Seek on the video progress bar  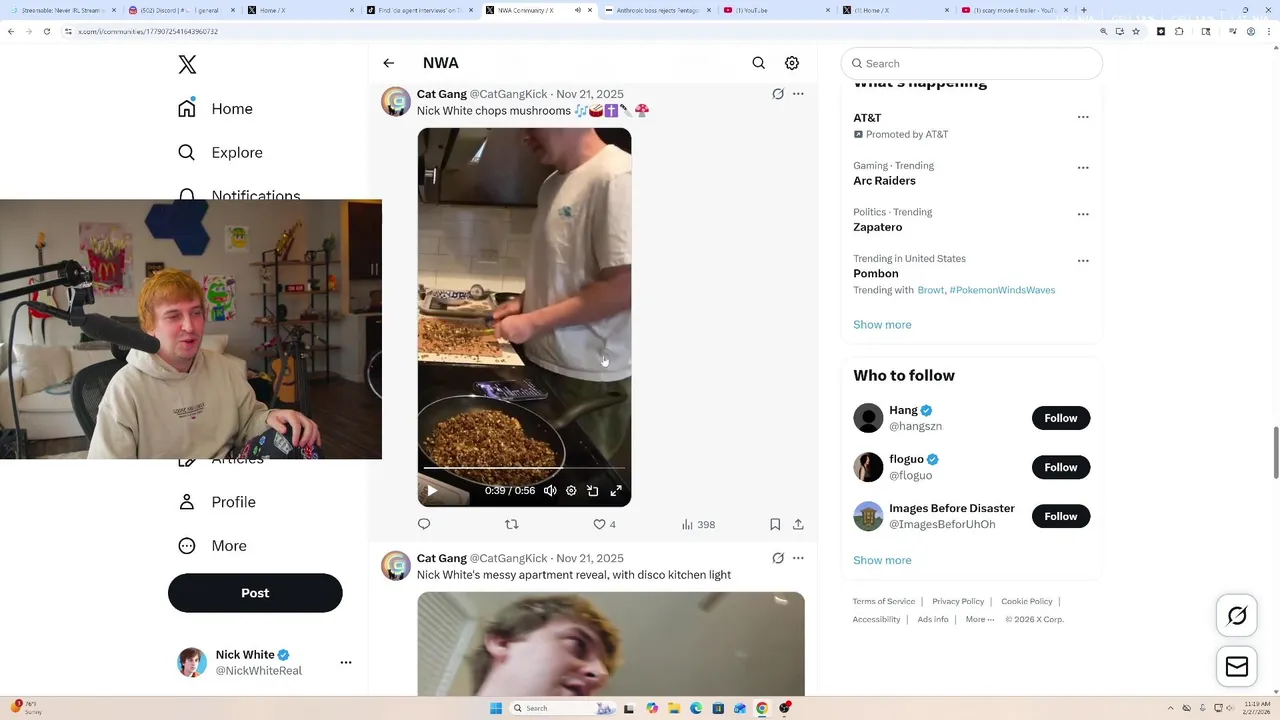click(524, 468)
